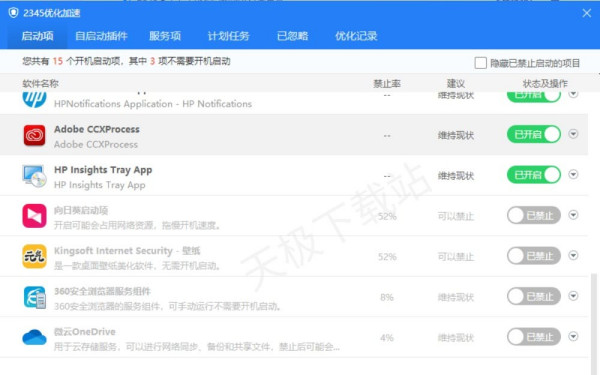Click 可以禁止 suggestion for 向日葵启动项
The height and width of the screenshot is (375, 600).
[456, 217]
